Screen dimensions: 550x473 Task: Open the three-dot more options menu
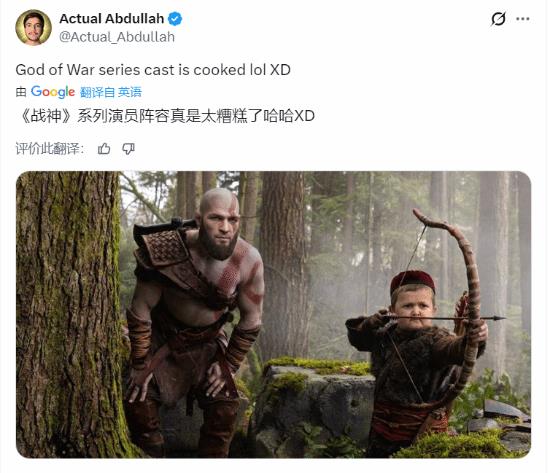523,19
